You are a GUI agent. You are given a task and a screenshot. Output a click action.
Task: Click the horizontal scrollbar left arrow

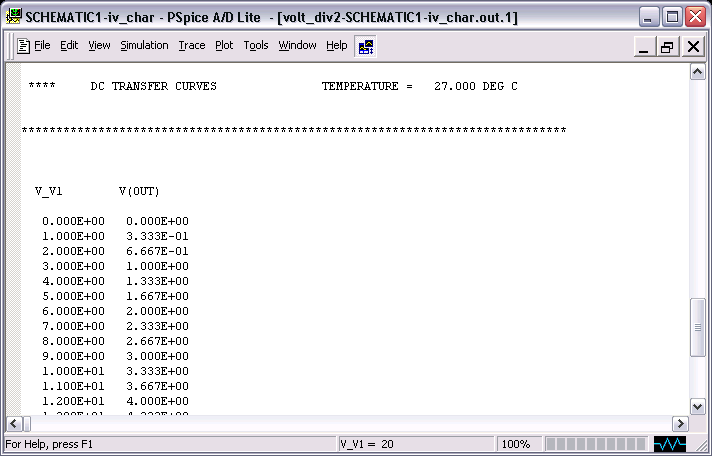[x=13, y=424]
